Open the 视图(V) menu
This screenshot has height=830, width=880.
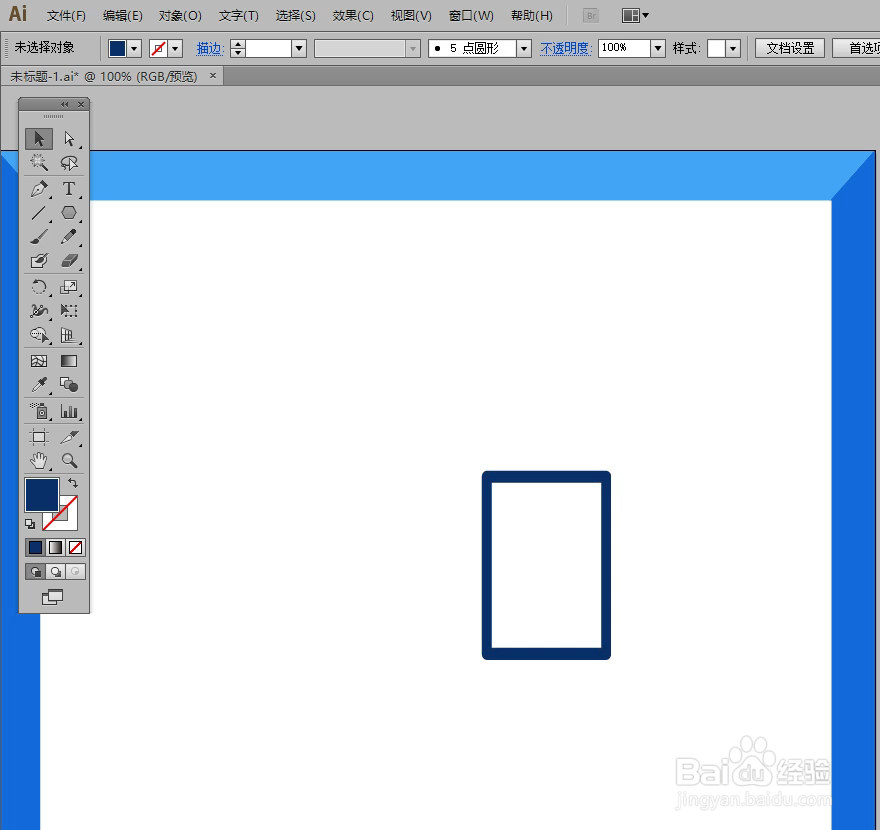click(411, 16)
